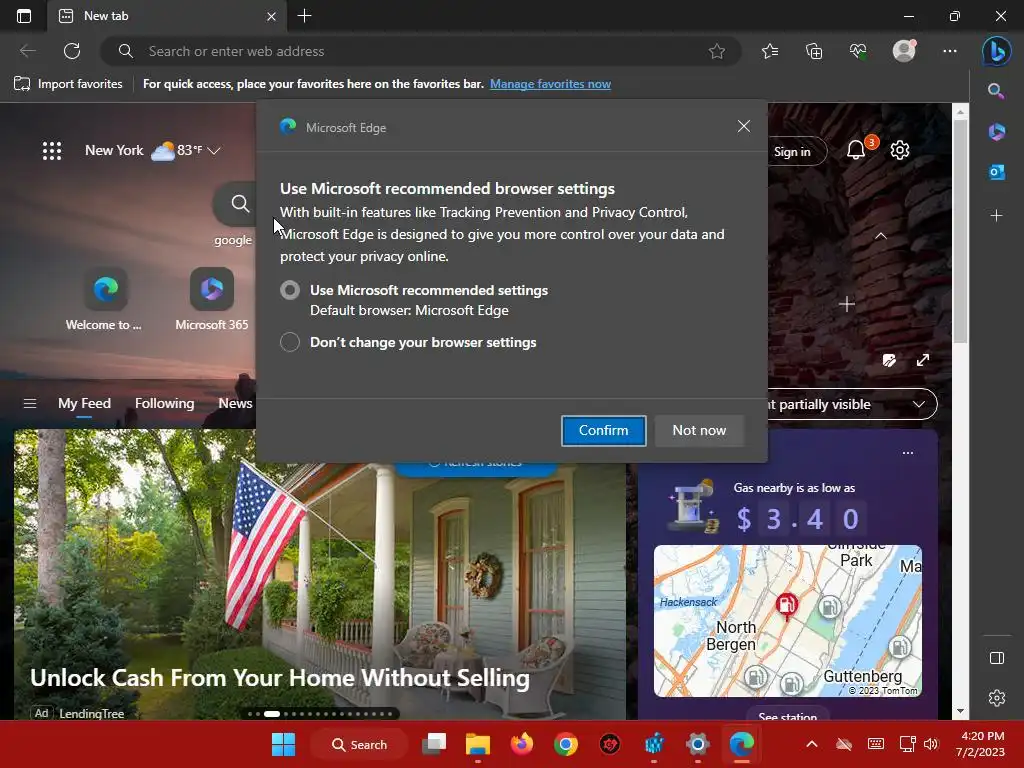Screen dimensions: 1024x768
Task: Select Don't change your browser settings
Action: tap(290, 342)
